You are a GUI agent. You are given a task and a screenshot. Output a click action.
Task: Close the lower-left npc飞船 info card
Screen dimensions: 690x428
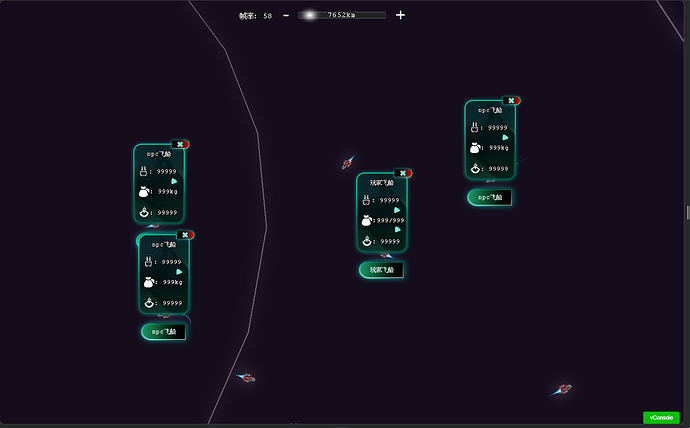pyautogui.click(x=185, y=235)
